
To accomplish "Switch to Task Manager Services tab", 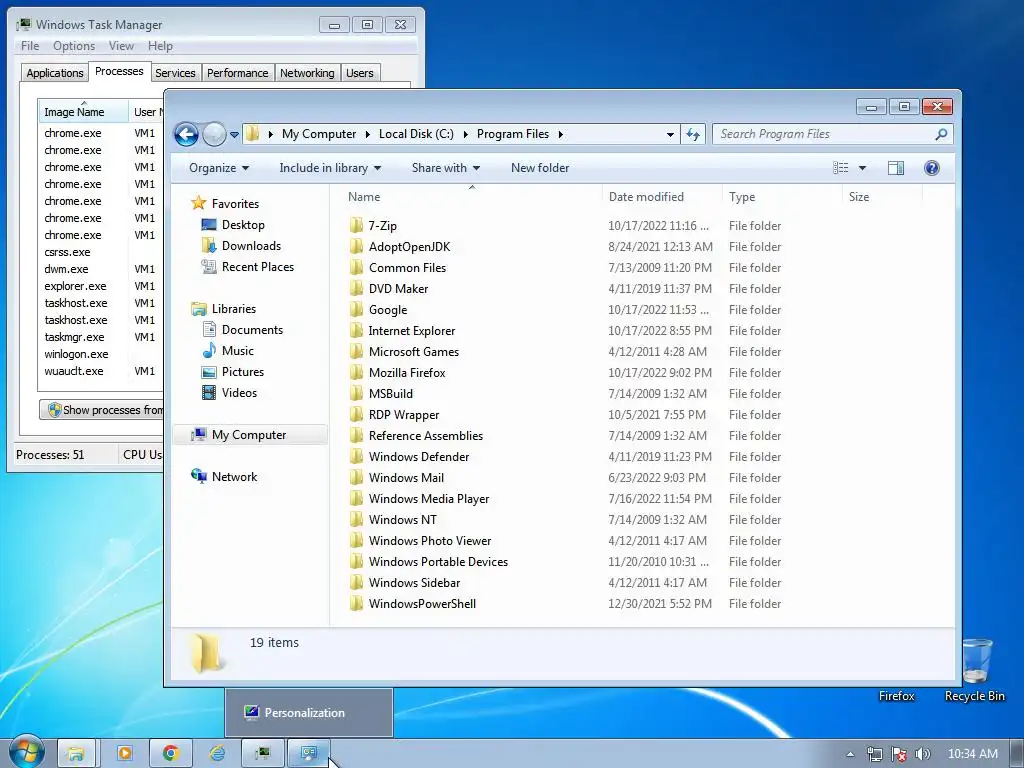I will (x=175, y=73).
